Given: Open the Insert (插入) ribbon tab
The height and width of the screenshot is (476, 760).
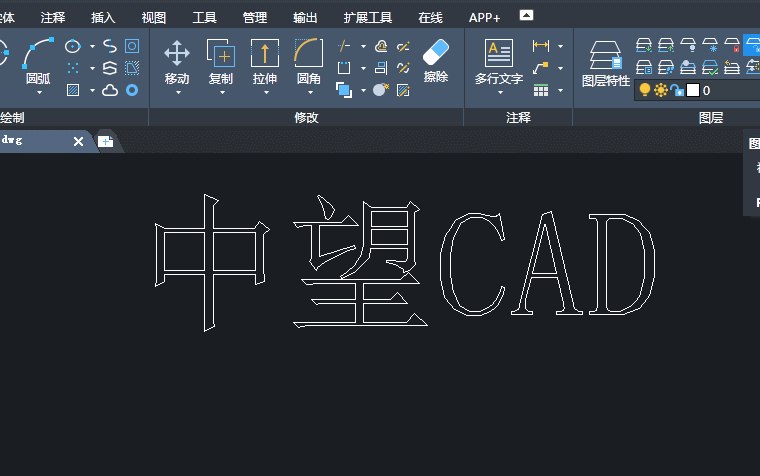Looking at the screenshot, I should pos(103,17).
